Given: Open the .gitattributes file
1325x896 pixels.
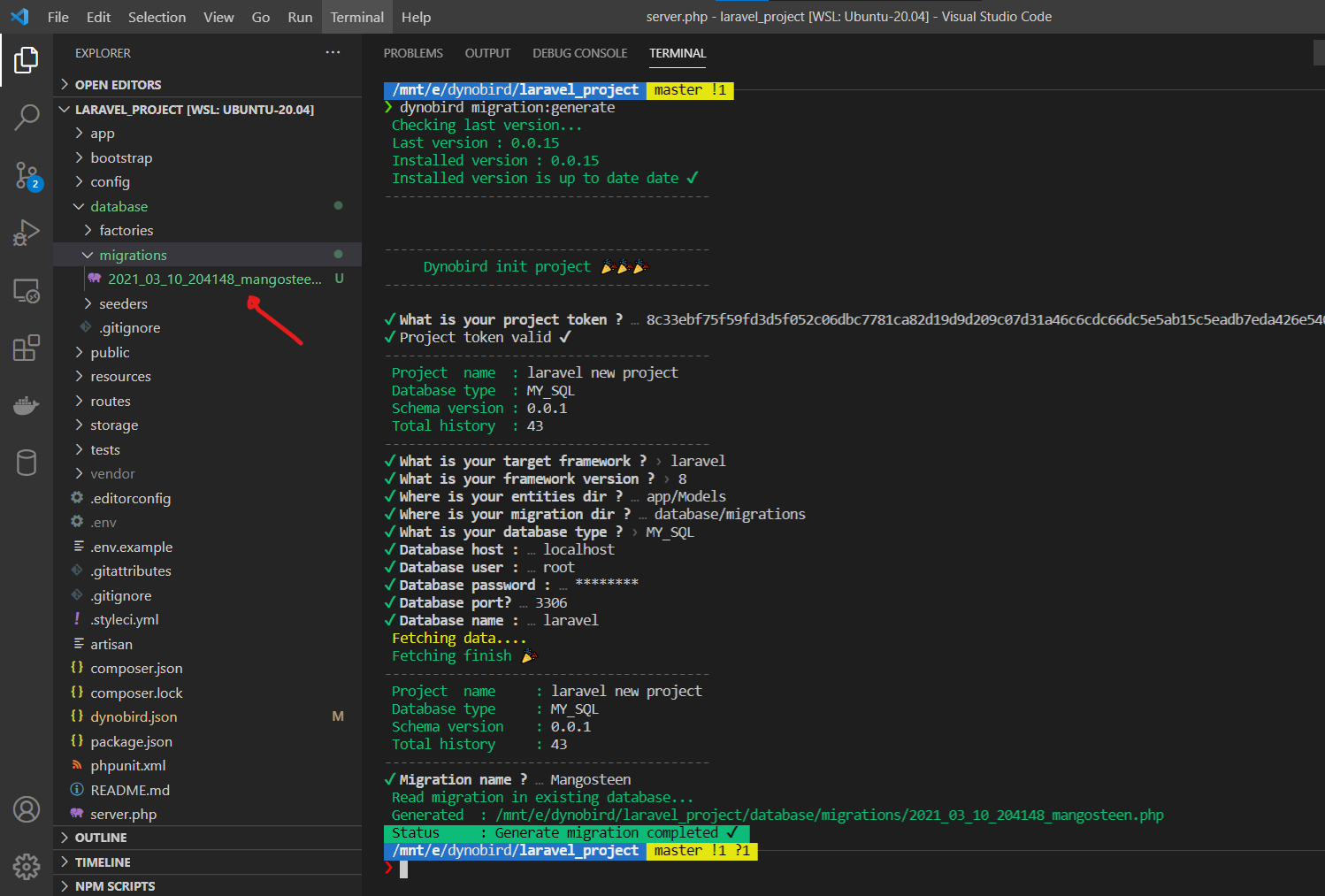Looking at the screenshot, I should tap(207, 571).
